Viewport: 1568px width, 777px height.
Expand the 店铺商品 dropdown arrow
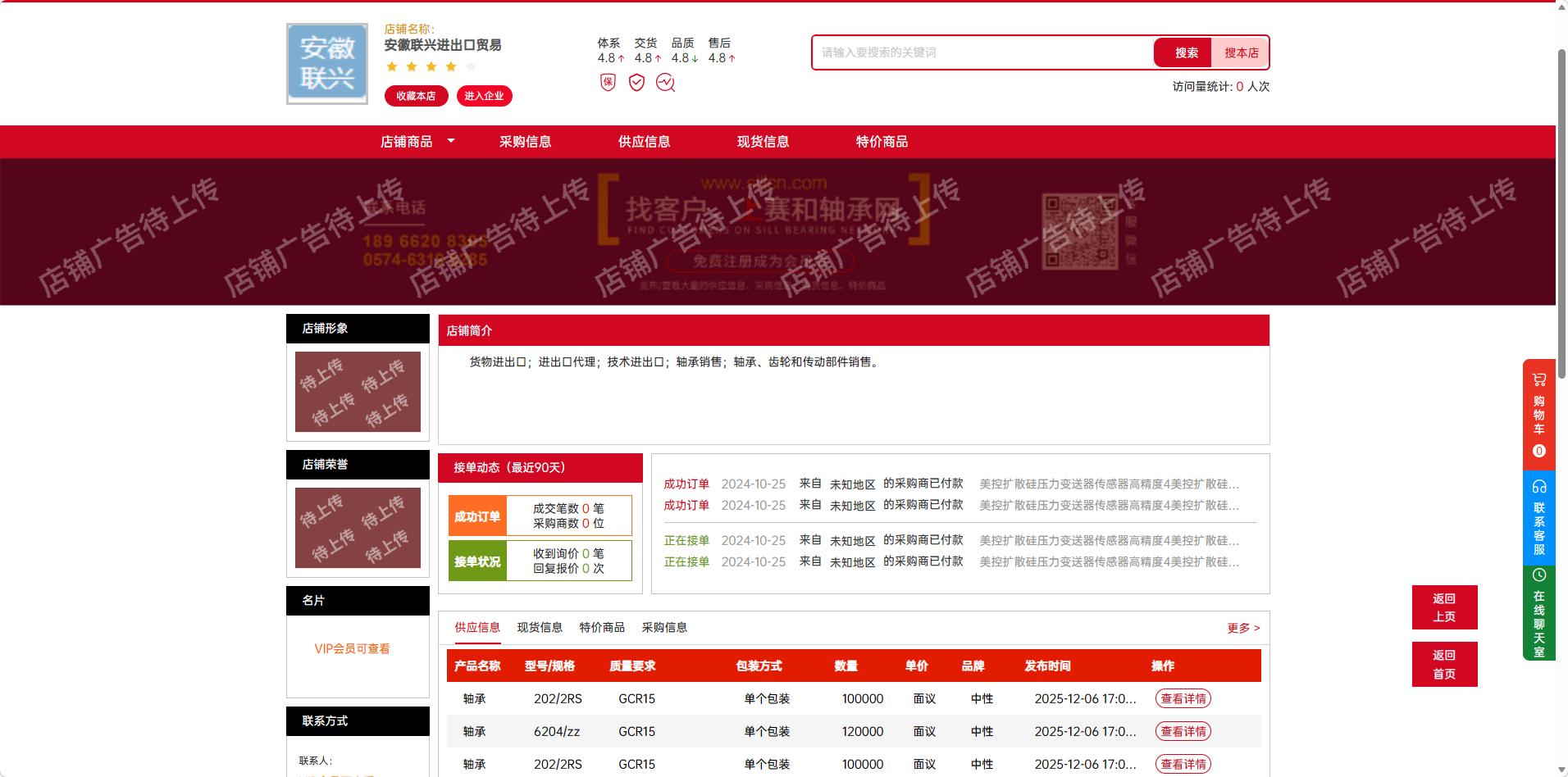coord(451,141)
